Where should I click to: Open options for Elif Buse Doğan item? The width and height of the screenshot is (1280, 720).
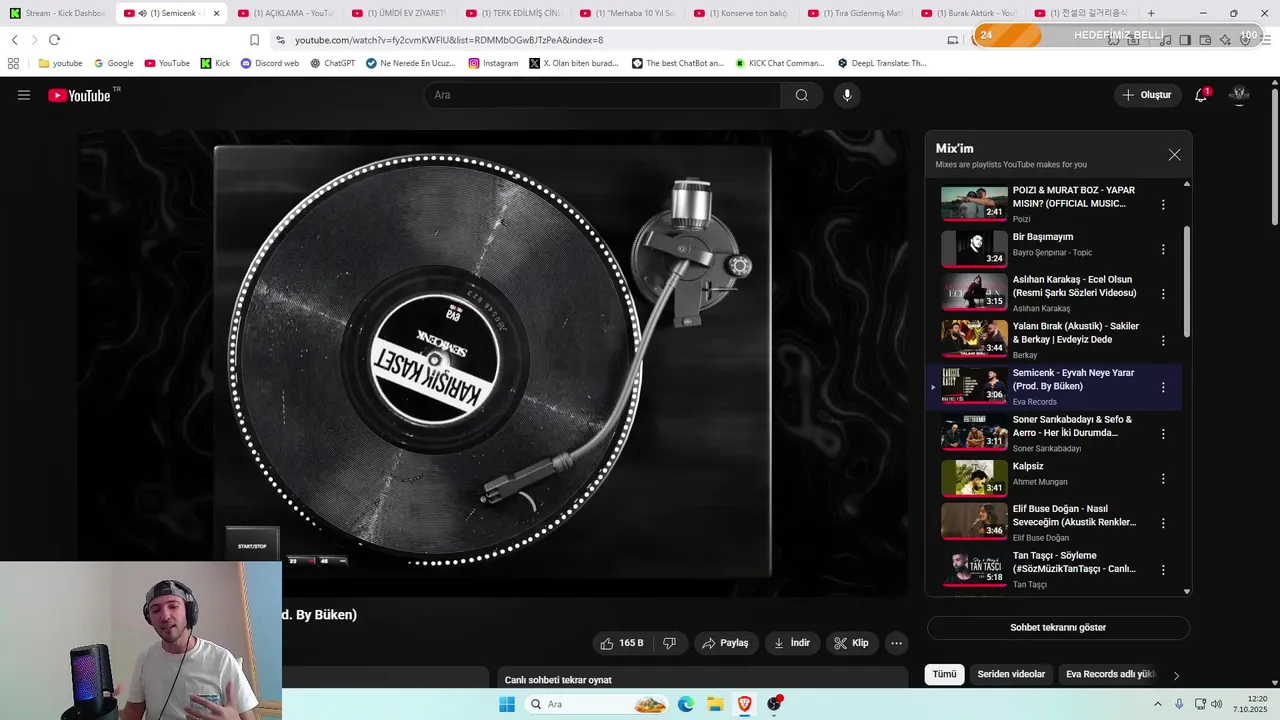(1163, 523)
